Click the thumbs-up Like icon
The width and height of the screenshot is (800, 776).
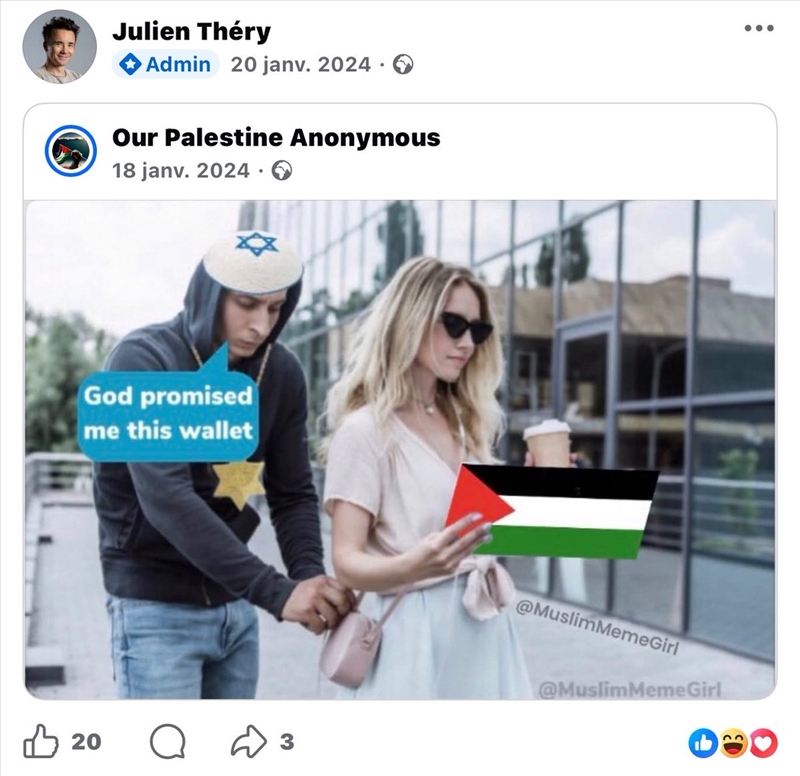coord(41,741)
